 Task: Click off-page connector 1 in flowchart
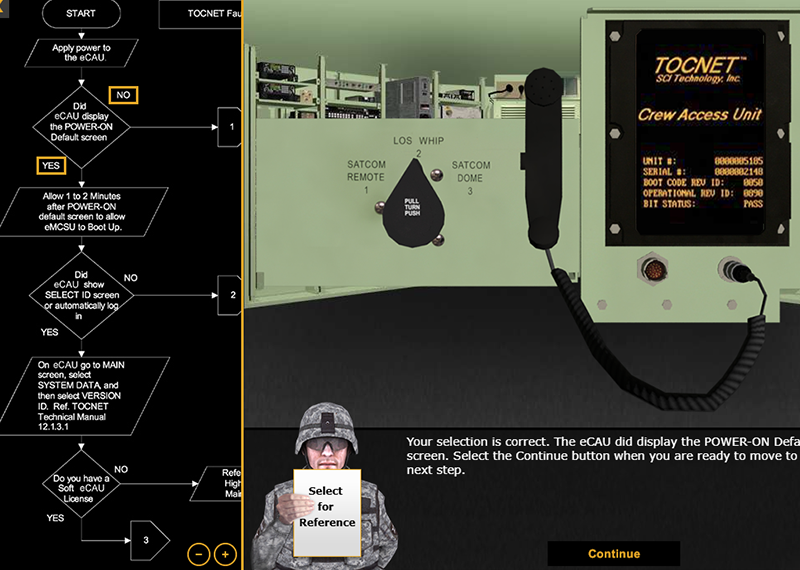(230, 127)
